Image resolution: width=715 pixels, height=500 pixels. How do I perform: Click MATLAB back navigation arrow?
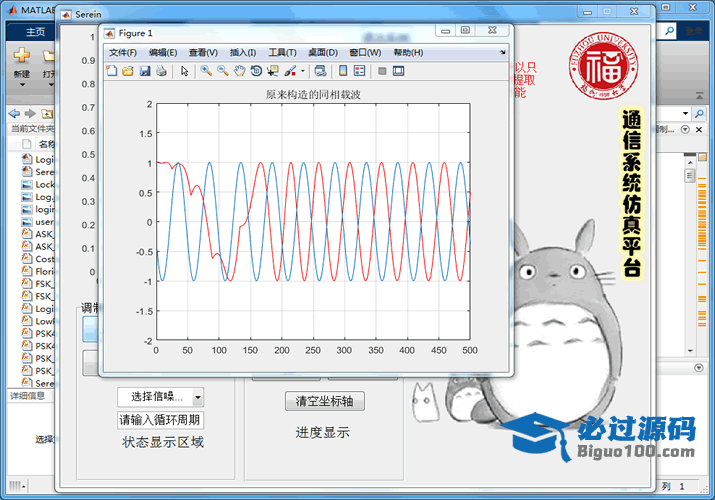15,113
